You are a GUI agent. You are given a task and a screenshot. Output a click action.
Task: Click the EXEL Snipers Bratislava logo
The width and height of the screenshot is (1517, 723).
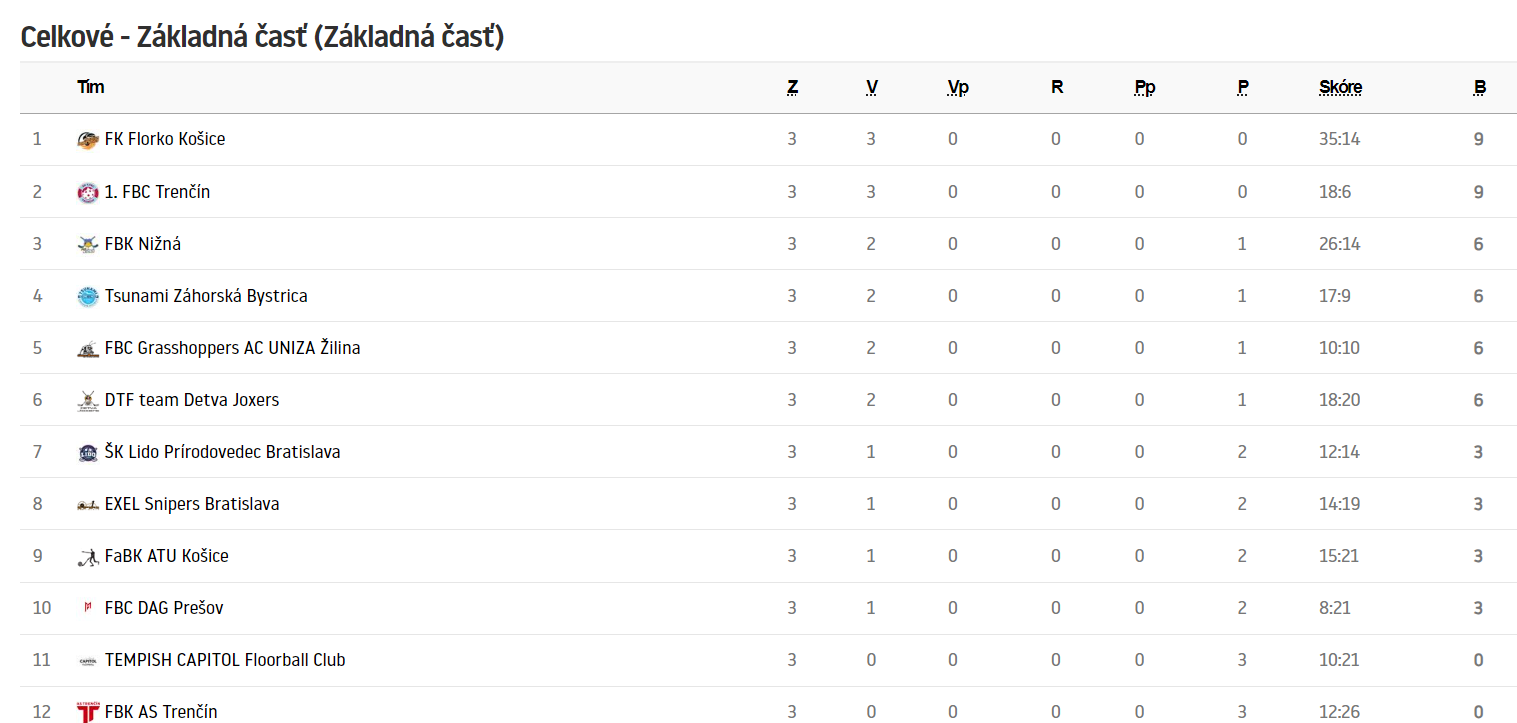coord(88,504)
